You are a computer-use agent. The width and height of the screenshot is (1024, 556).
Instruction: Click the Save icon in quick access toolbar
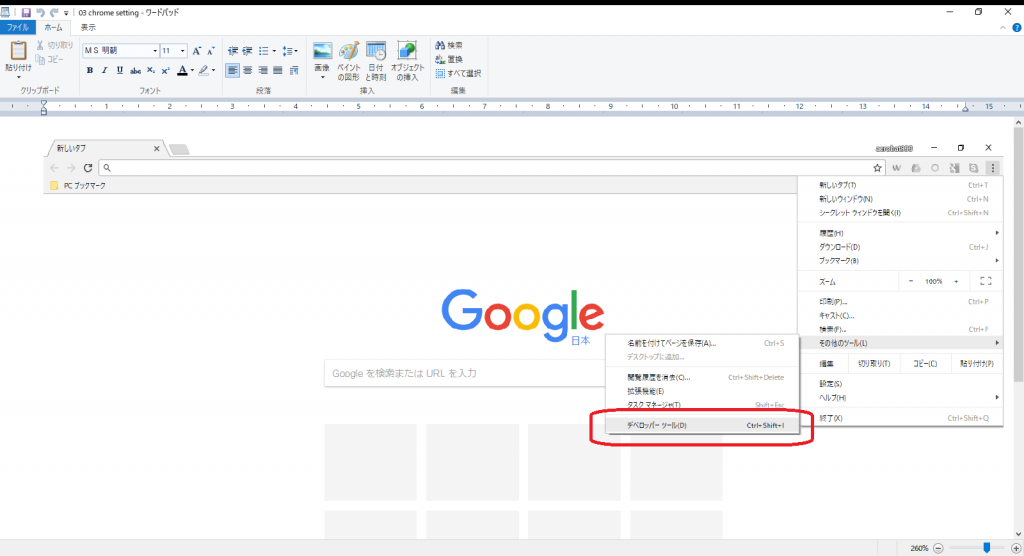click(x=25, y=12)
